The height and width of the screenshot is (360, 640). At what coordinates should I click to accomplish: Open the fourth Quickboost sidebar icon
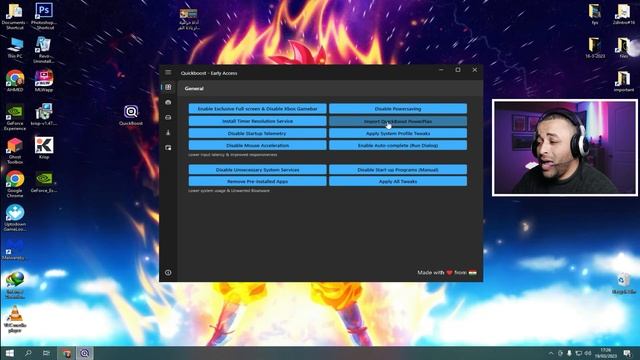[168, 133]
